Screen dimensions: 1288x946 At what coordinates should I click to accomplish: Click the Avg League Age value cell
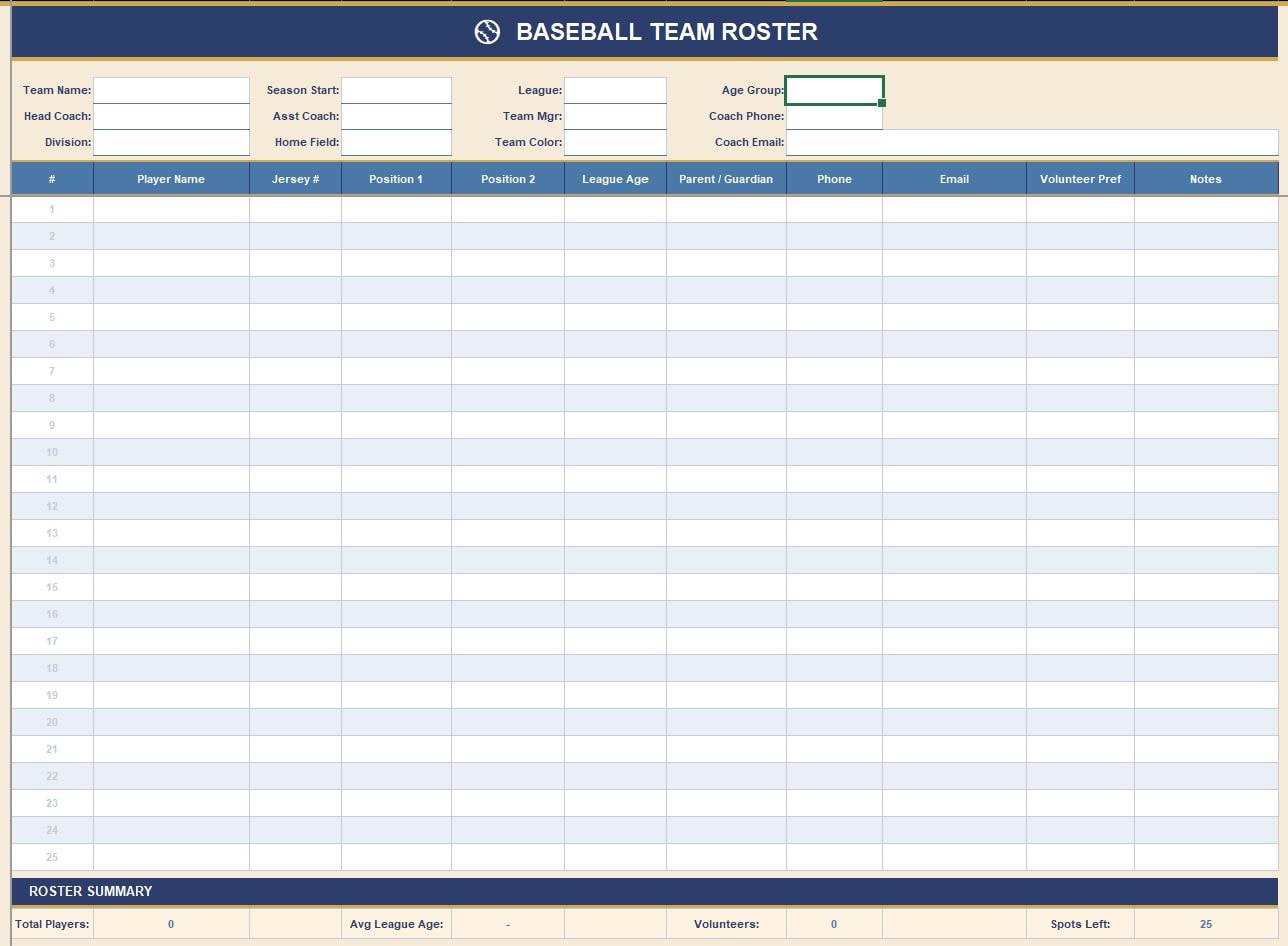point(508,924)
